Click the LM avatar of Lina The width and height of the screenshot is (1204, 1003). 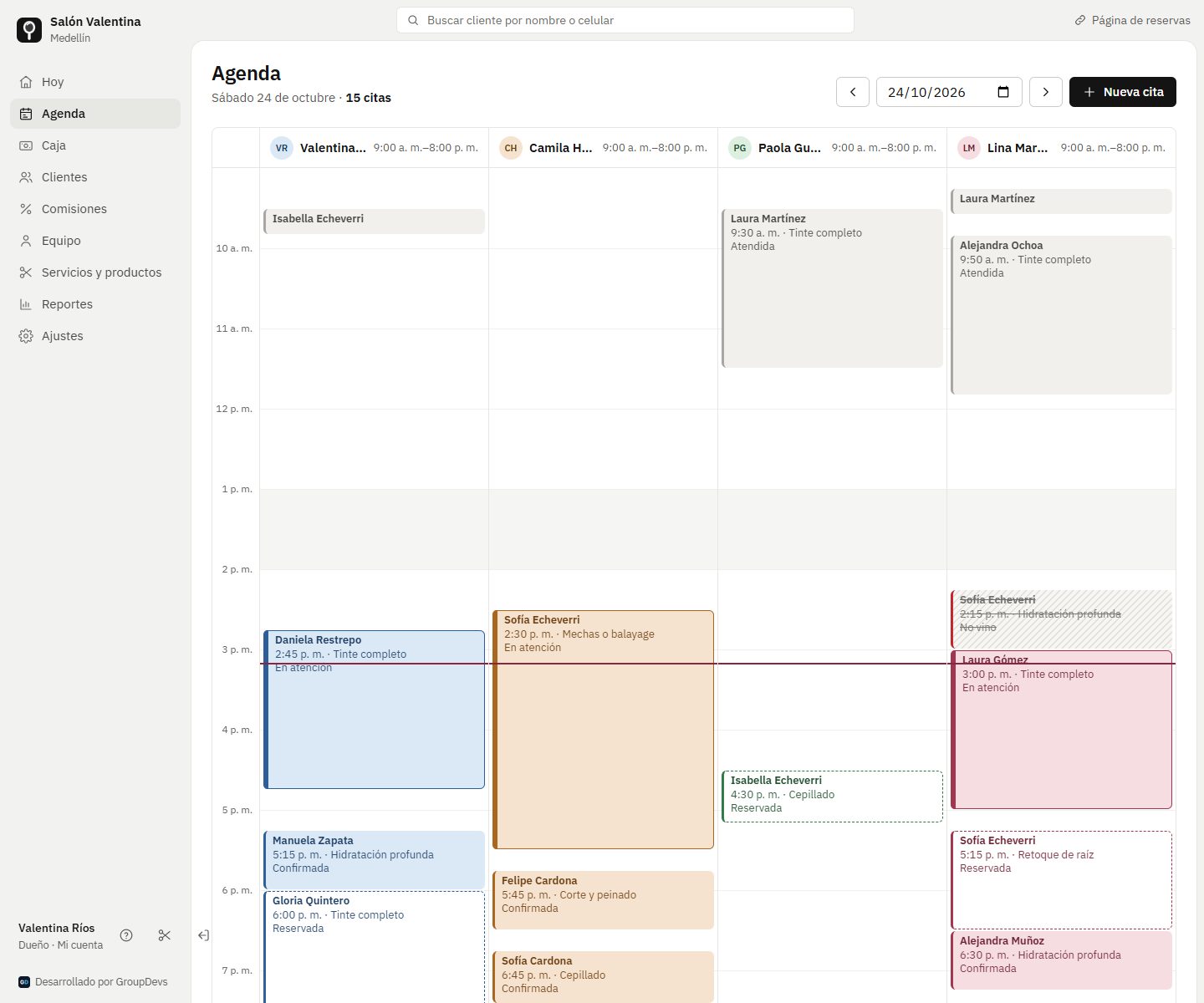[969, 148]
